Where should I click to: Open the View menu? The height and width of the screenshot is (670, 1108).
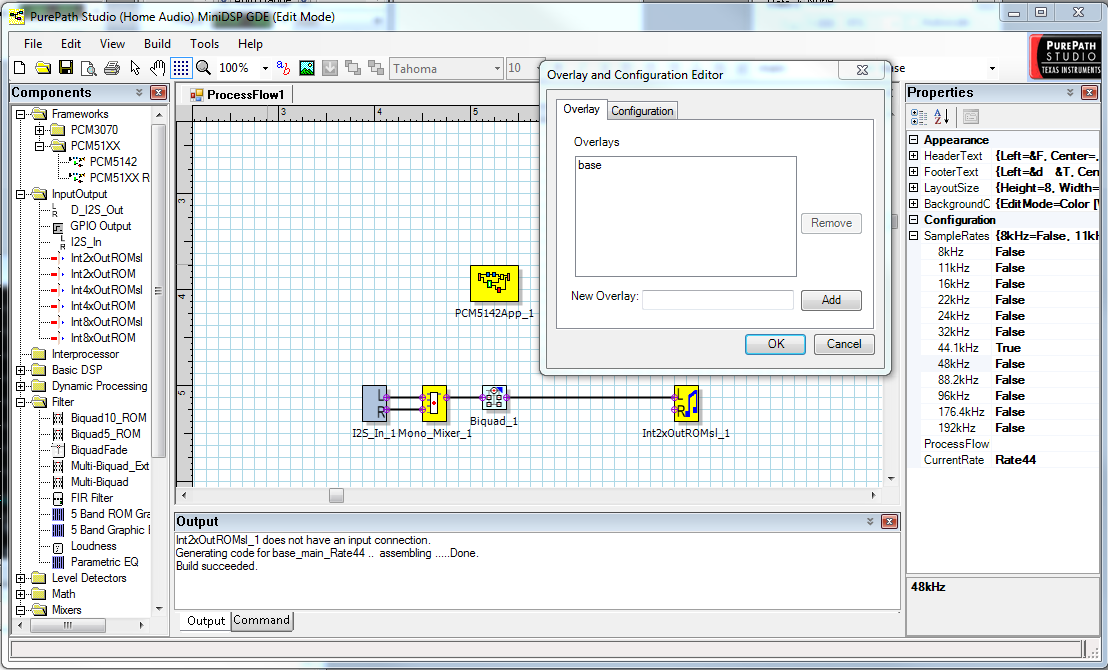coord(112,44)
